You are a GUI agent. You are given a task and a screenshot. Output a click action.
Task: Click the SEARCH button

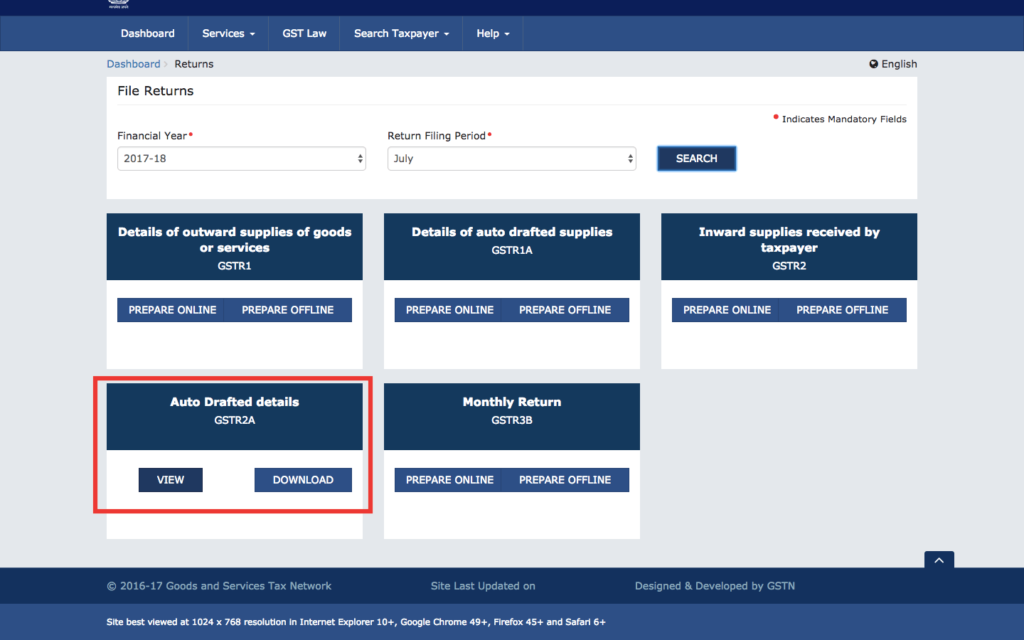pos(696,158)
